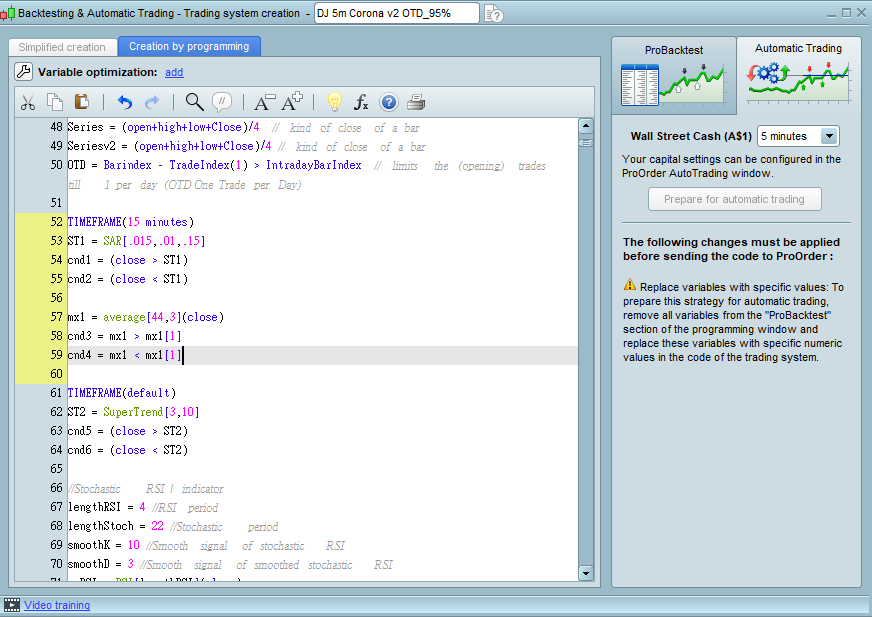The image size is (872, 617).
Task: Click the code editor scrollbar thumb
Action: (x=586, y=143)
